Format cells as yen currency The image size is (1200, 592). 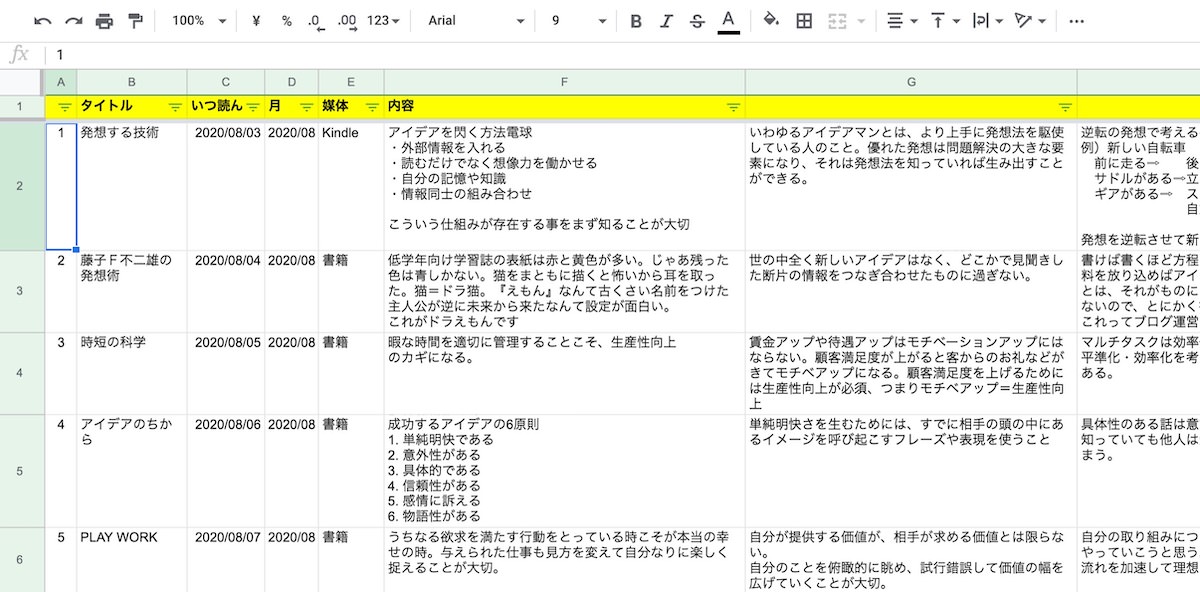pos(257,21)
